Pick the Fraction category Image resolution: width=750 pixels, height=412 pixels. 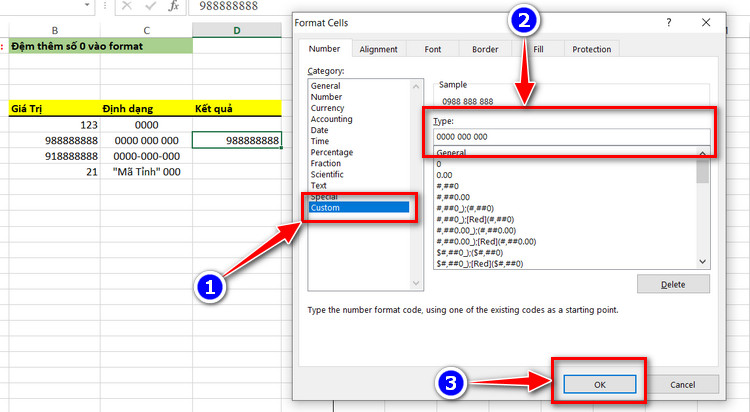pos(326,163)
